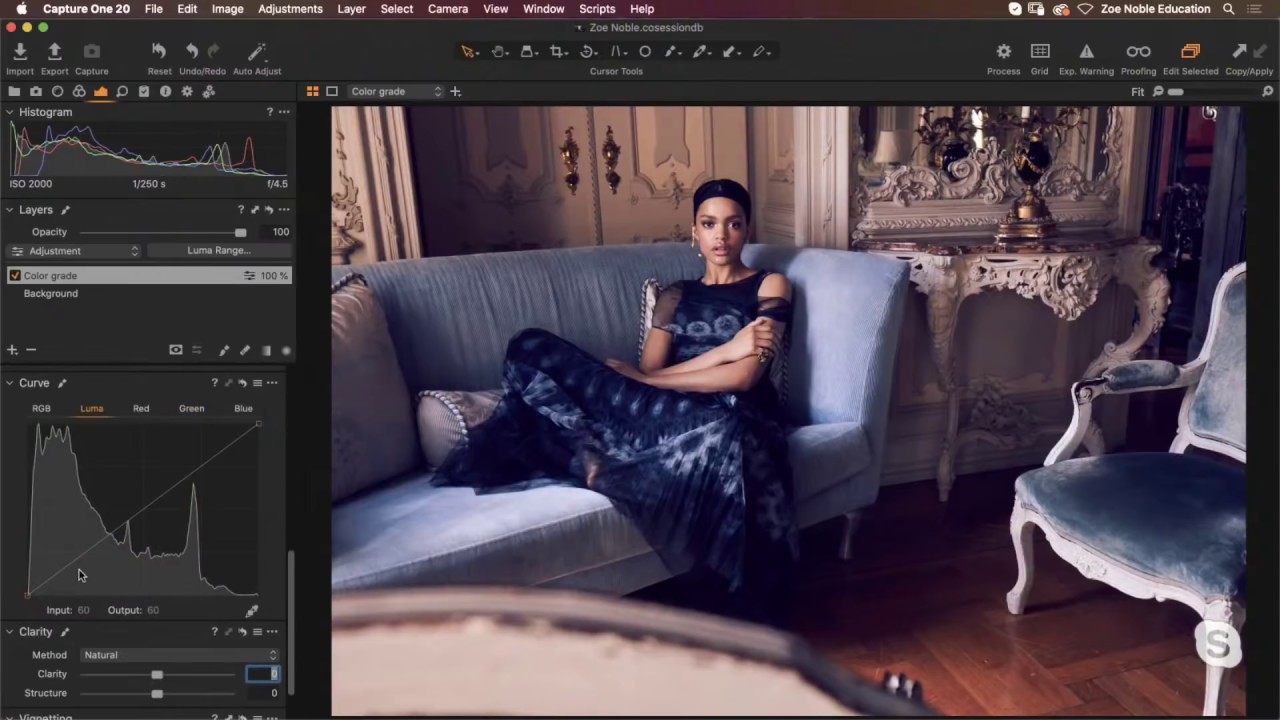This screenshot has width=1280, height=720.
Task: Select the Spot removal circle tool
Action: 645,51
